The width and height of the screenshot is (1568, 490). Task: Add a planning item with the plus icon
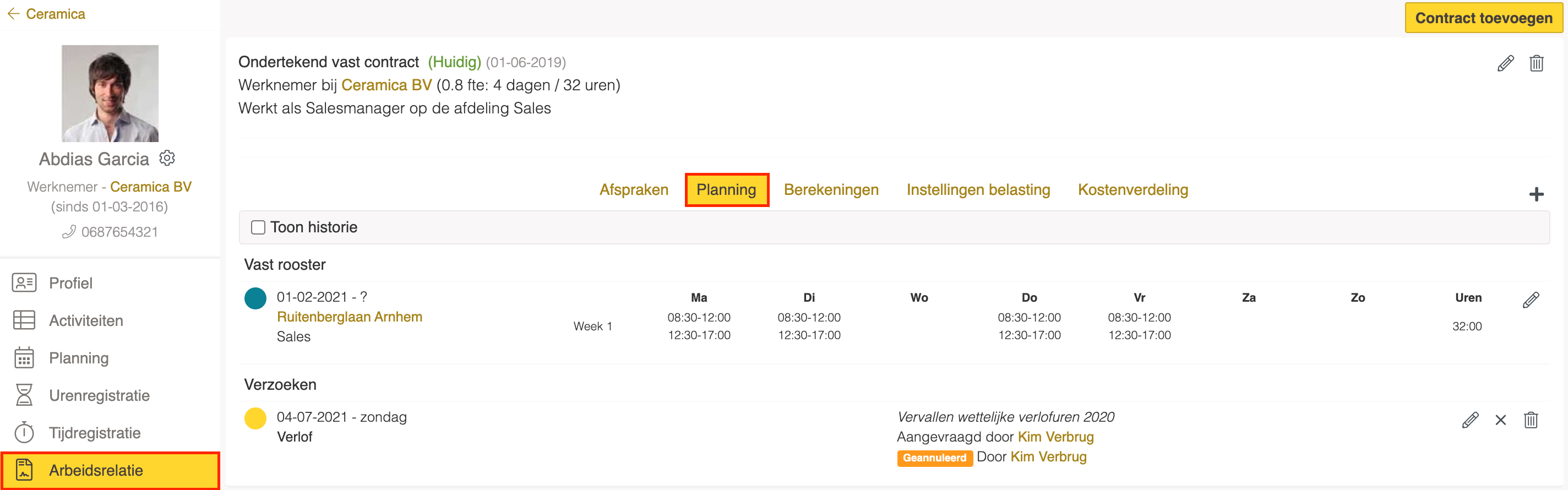point(1537,194)
